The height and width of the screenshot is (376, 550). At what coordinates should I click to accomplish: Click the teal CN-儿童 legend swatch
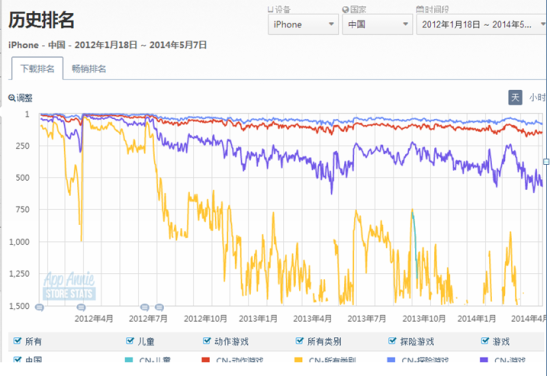click(x=129, y=360)
